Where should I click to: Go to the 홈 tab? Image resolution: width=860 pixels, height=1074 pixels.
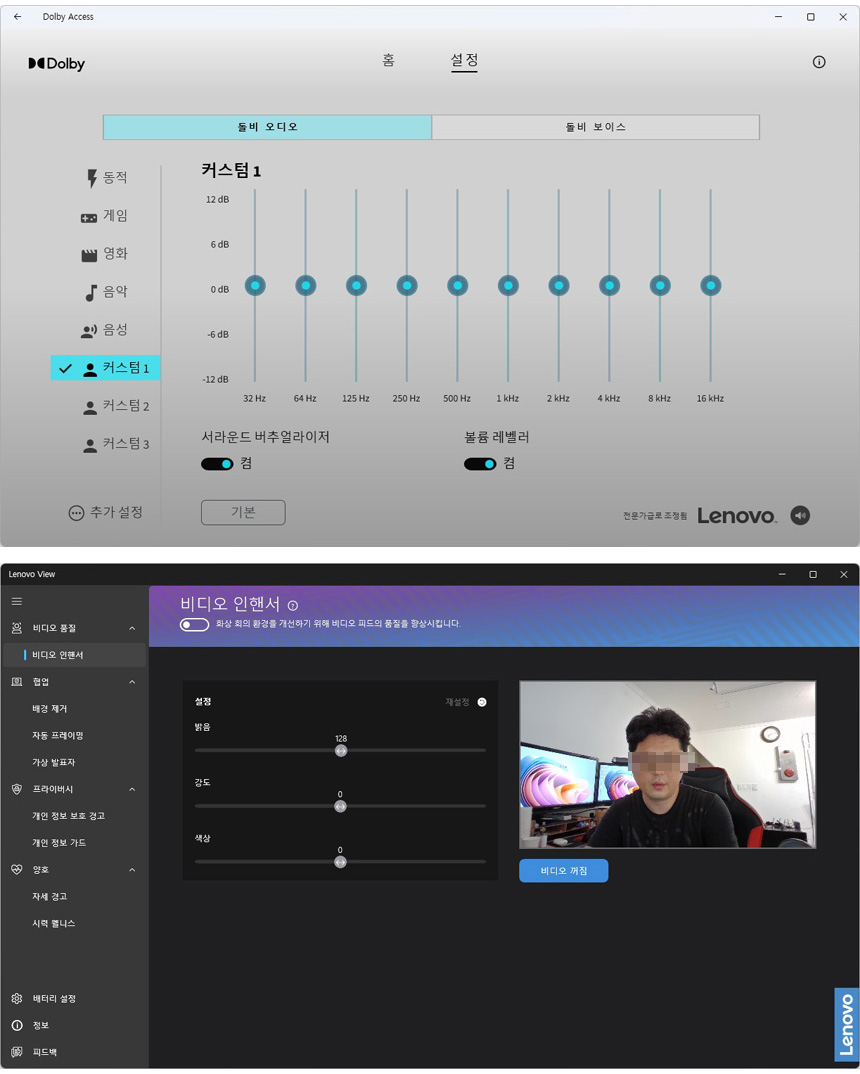pos(388,60)
